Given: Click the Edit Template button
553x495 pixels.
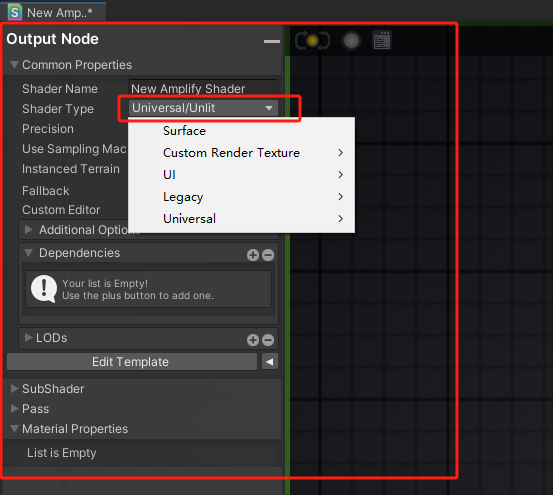Looking at the screenshot, I should coord(132,362).
